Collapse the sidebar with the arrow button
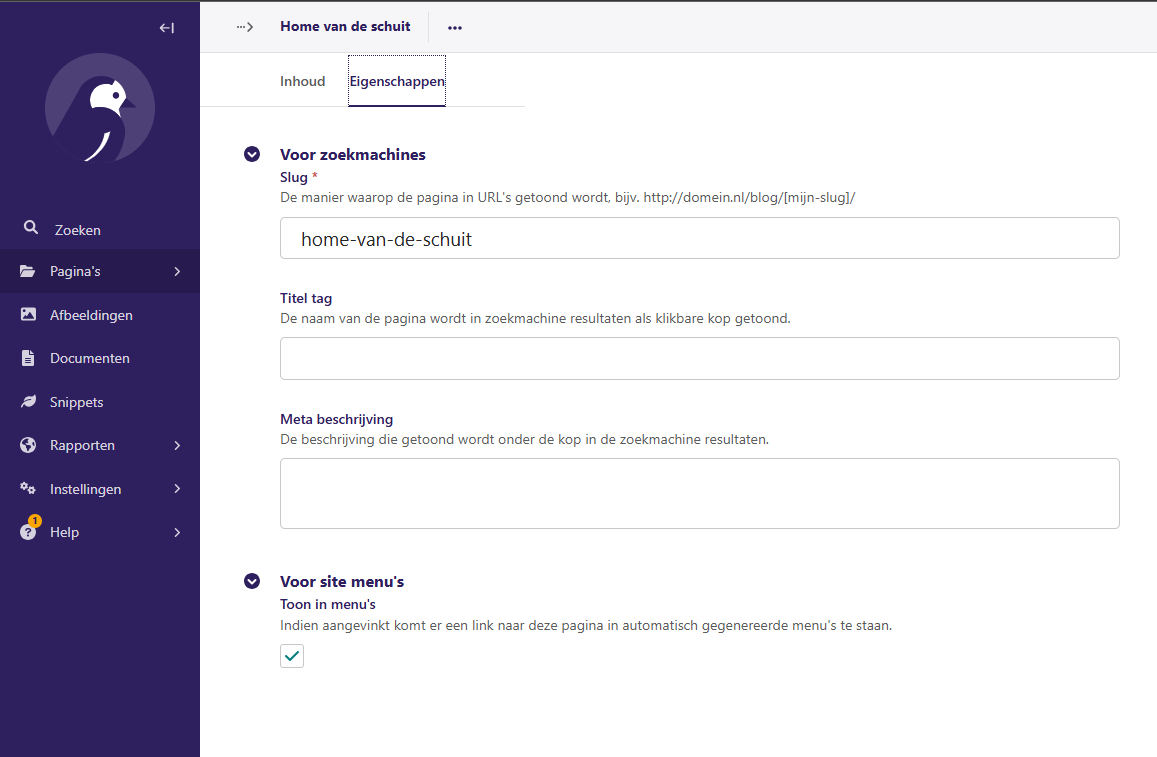 (x=166, y=27)
